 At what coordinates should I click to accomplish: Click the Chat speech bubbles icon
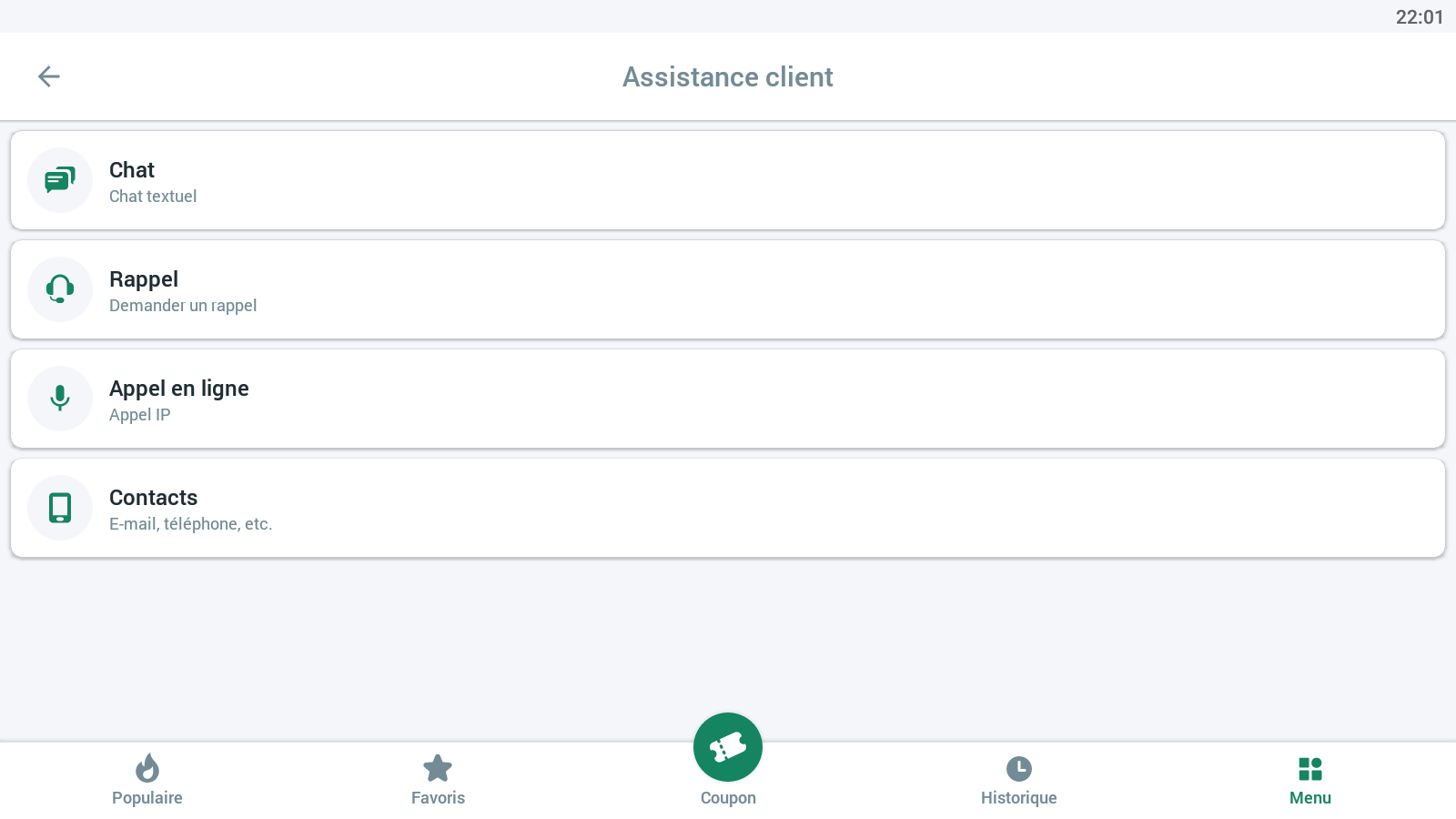click(x=60, y=180)
